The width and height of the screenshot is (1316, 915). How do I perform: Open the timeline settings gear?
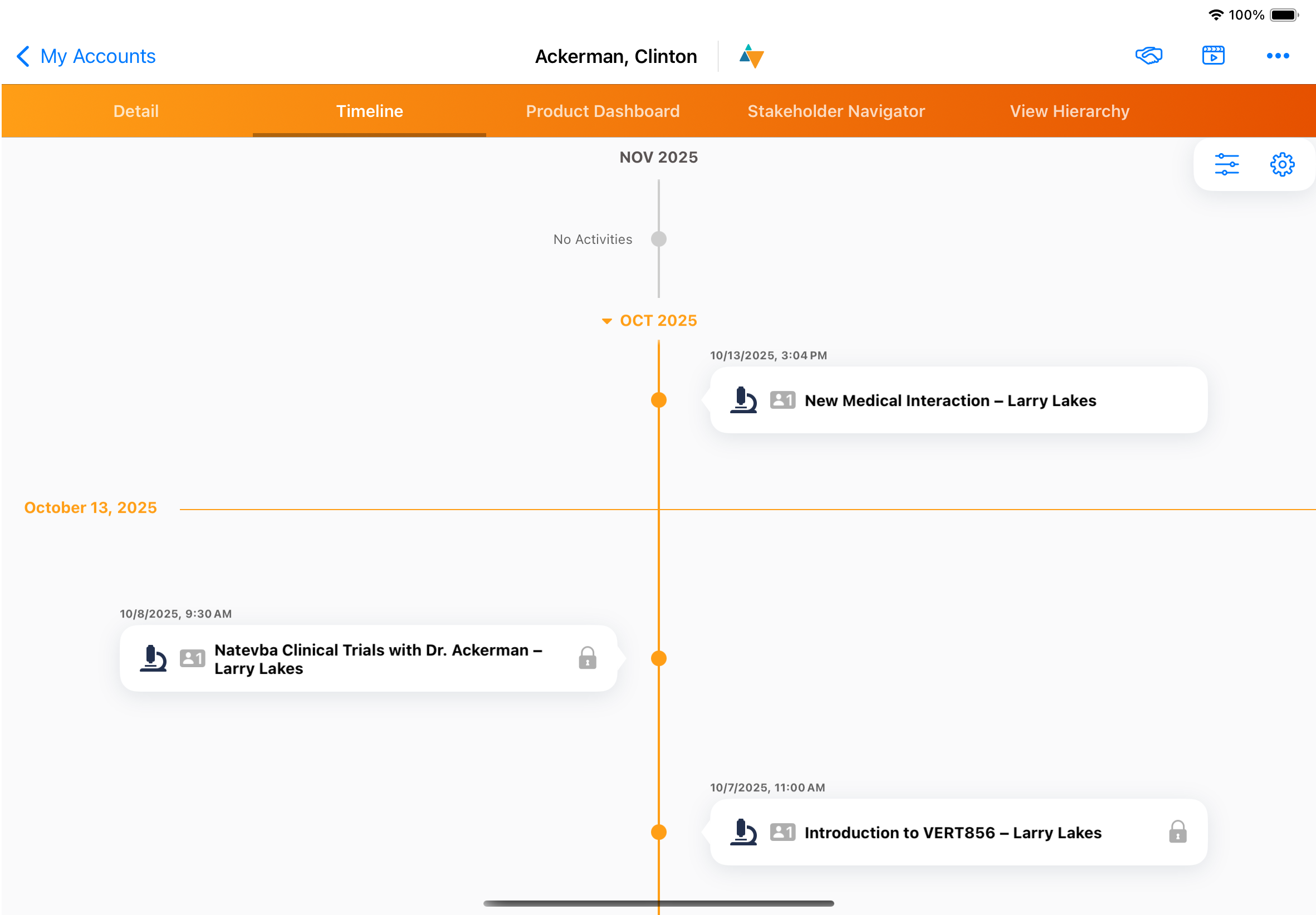[x=1282, y=164]
